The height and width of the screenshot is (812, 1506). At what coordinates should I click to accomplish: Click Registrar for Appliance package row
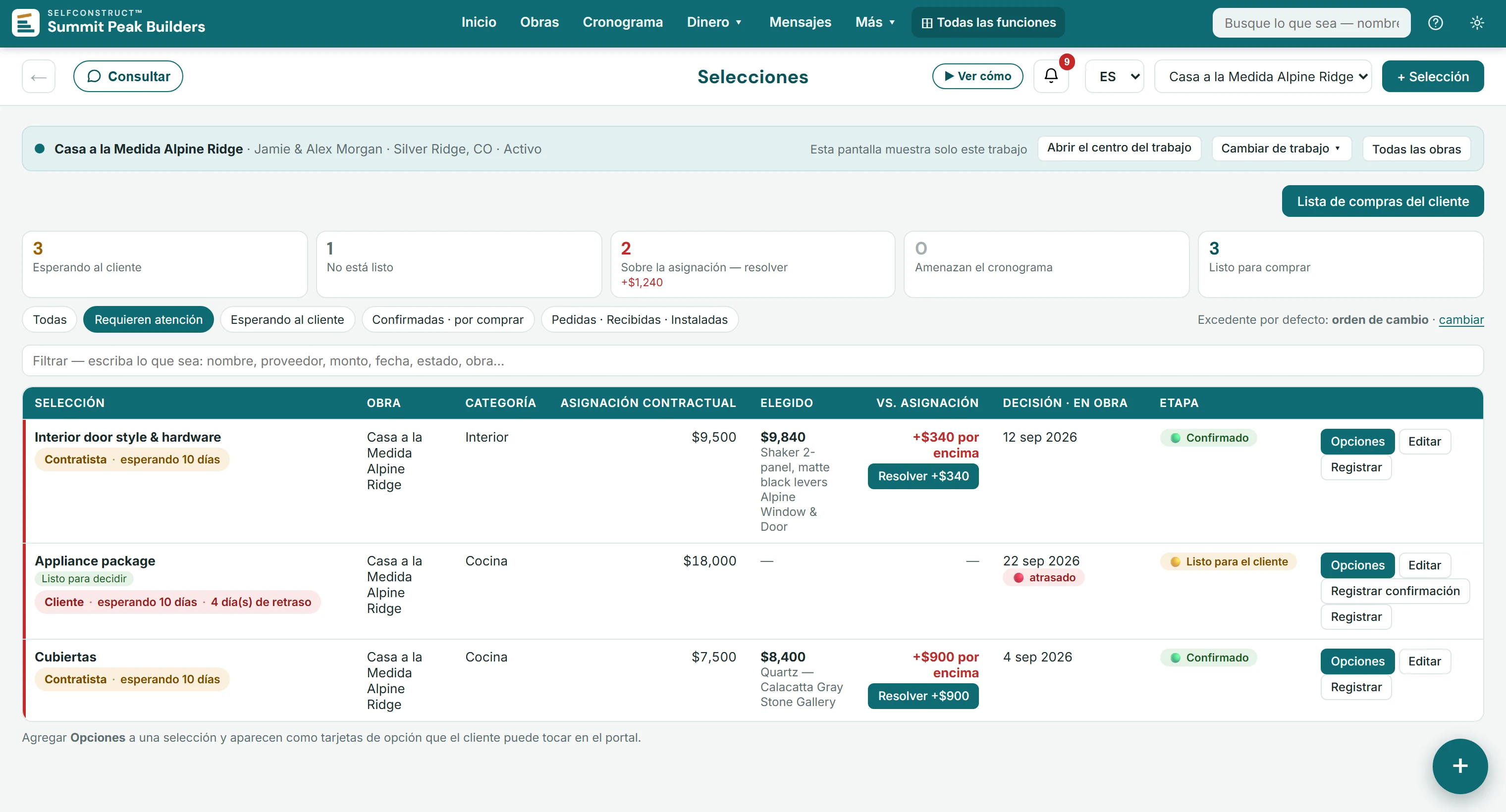pos(1356,617)
